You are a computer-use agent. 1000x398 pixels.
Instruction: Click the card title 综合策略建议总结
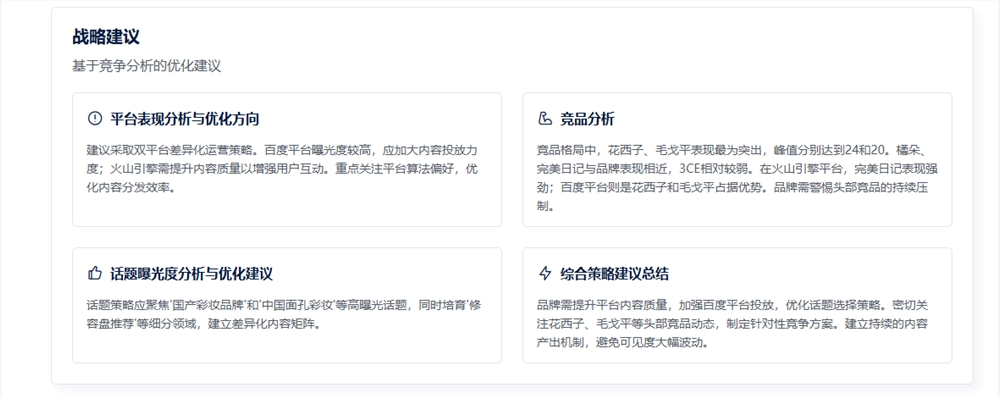(614, 274)
